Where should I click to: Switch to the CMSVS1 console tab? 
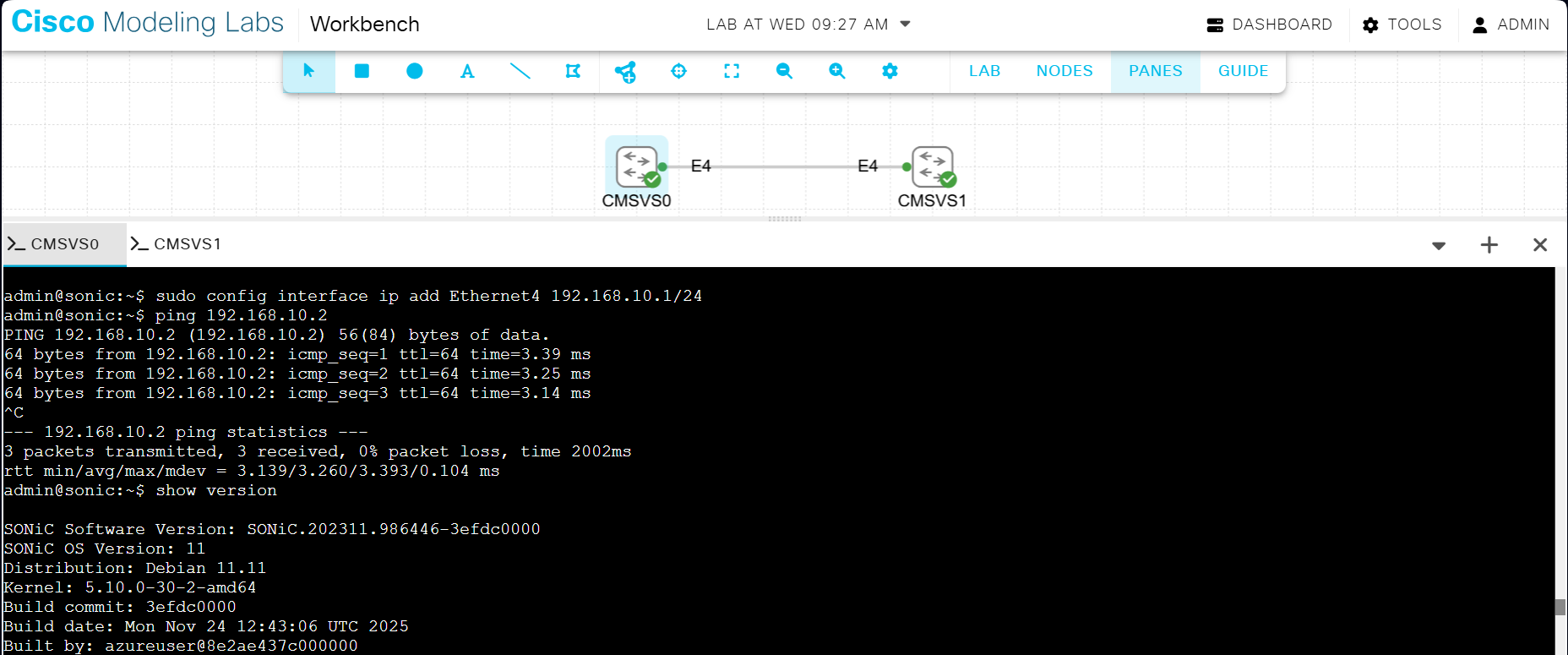[x=176, y=244]
